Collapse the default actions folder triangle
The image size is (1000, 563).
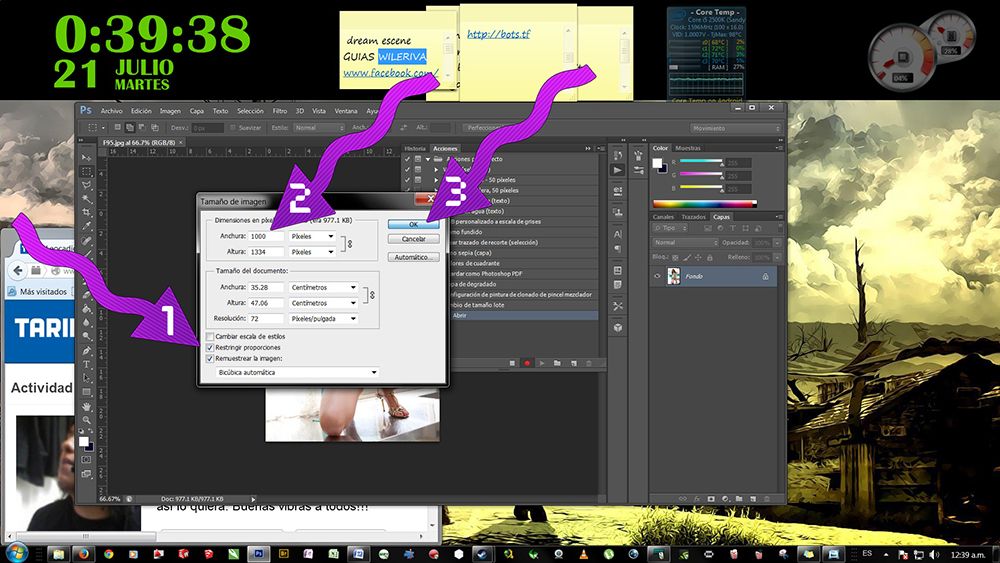pos(428,159)
